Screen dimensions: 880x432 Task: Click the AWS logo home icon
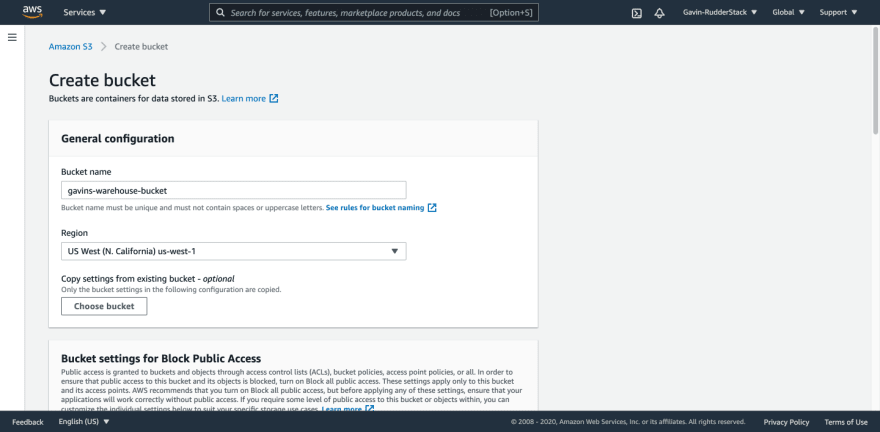[32, 12]
